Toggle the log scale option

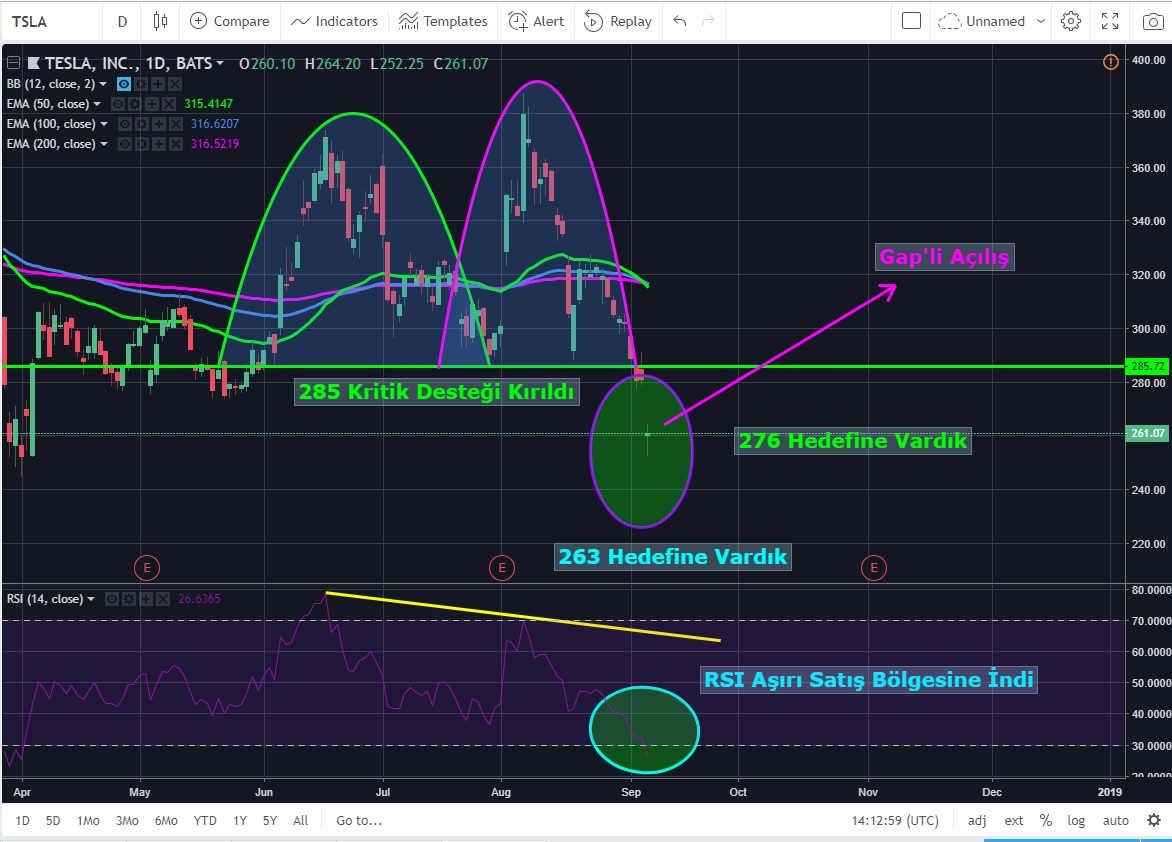point(1076,820)
